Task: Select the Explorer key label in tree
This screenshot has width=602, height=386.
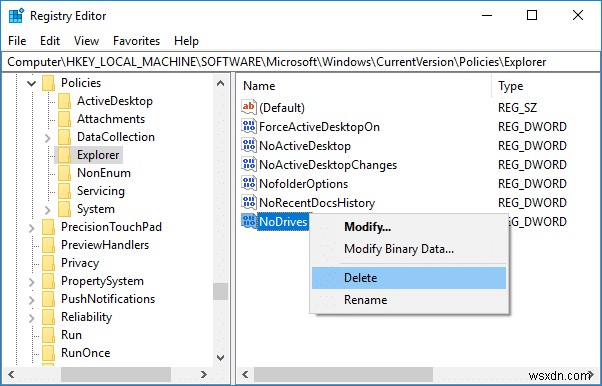Action: click(x=98, y=155)
